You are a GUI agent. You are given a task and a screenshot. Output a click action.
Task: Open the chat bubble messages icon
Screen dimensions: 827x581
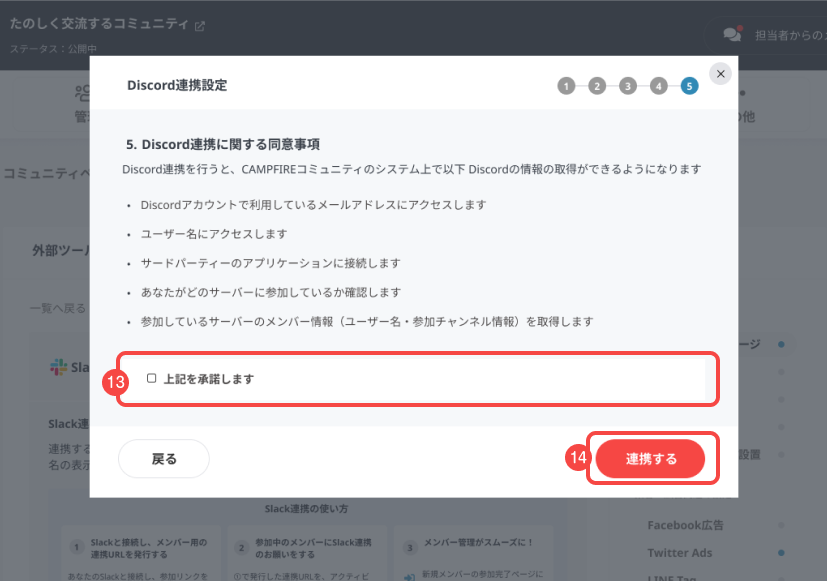(x=732, y=34)
